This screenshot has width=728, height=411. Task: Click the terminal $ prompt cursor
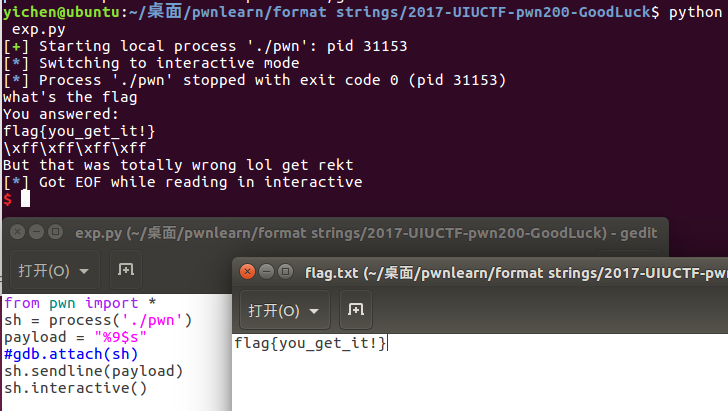pos(26,199)
